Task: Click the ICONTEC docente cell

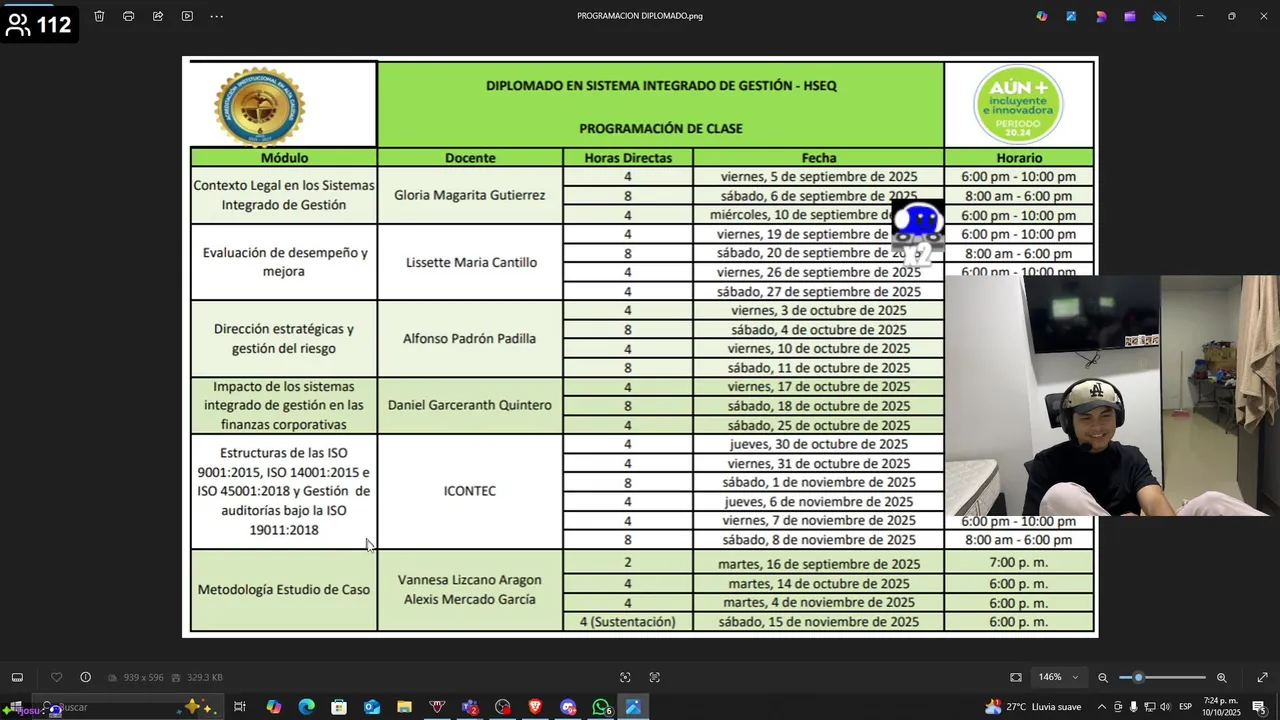Action: pos(470,492)
